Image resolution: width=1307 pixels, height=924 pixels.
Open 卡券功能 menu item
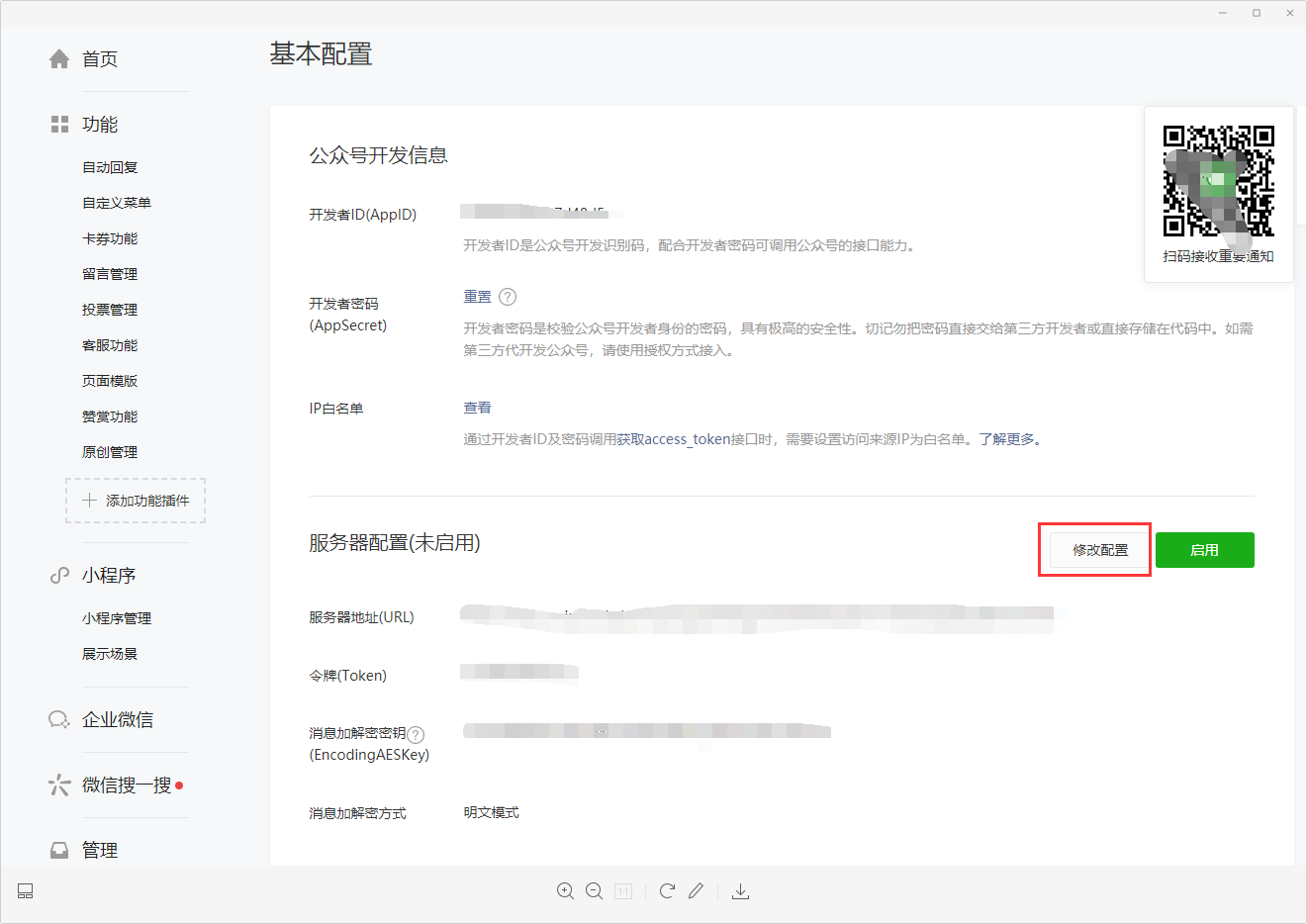(x=110, y=238)
